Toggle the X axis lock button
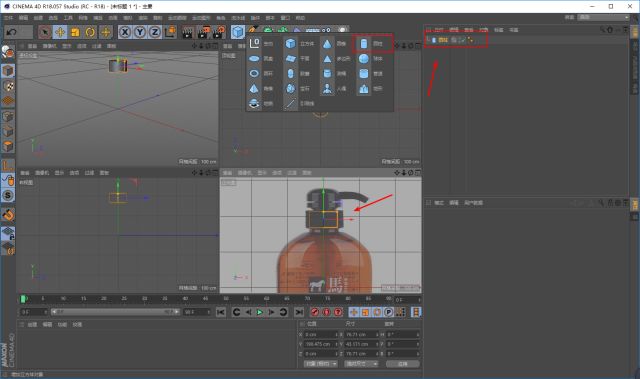The image size is (640, 379). pyautogui.click(x=125, y=32)
